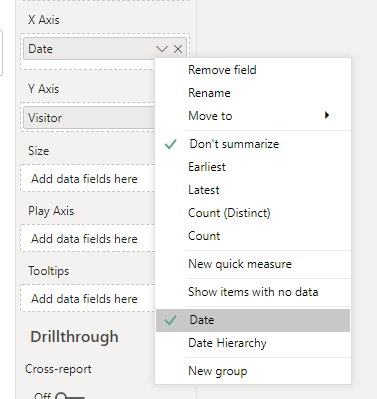
Task: Select the Visitor field in Y Axis
Action: [89, 118]
